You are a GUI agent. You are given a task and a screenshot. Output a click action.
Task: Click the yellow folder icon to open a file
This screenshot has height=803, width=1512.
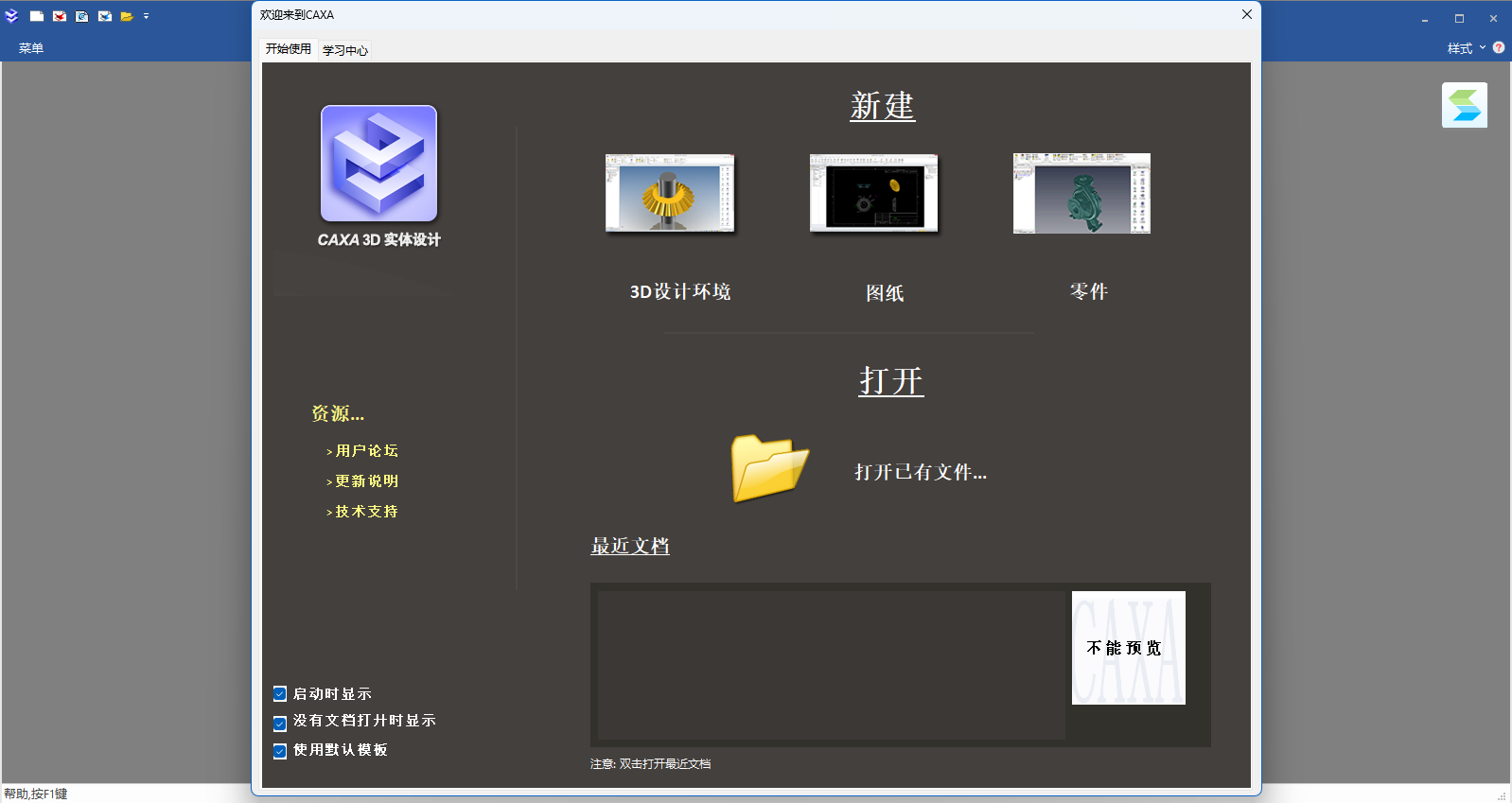[769, 468]
